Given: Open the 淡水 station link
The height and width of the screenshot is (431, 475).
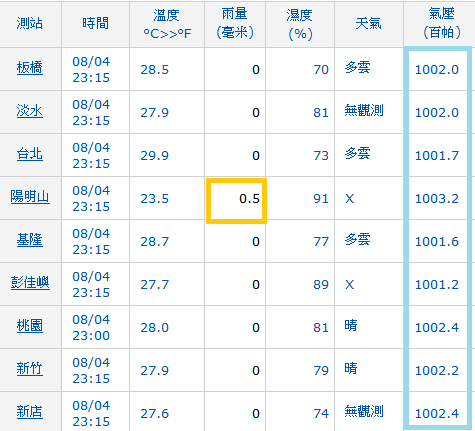Looking at the screenshot, I should [30, 111].
